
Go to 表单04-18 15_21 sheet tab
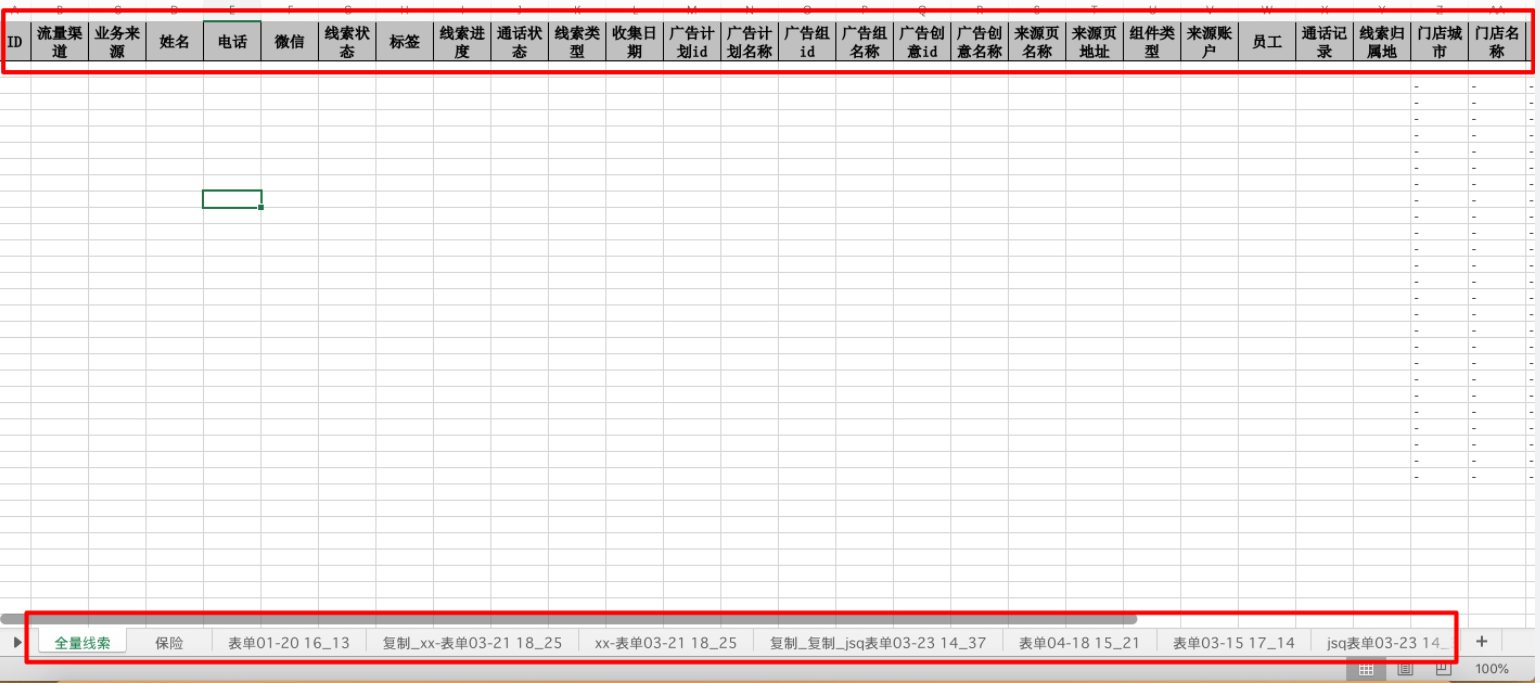(x=1079, y=643)
